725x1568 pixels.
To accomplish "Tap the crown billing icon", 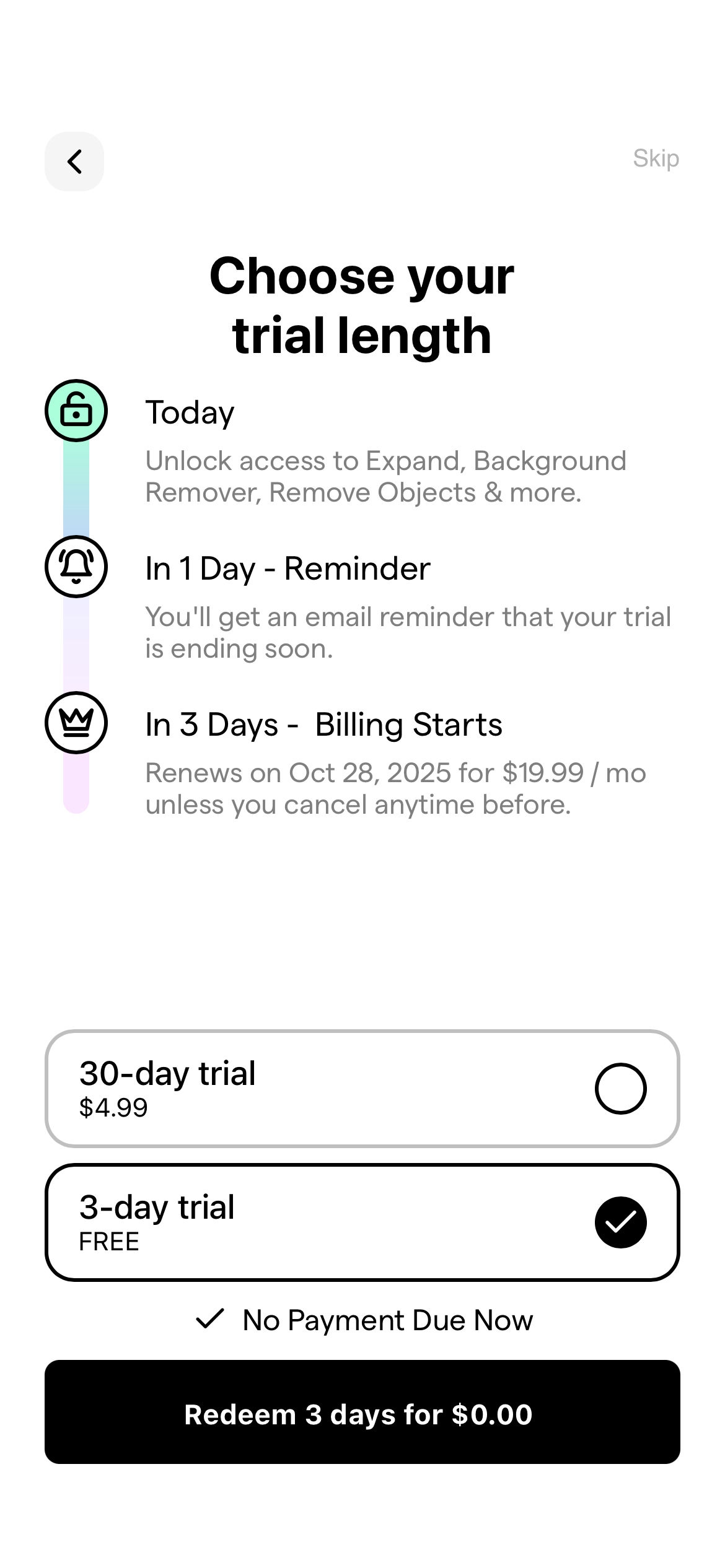I will 76,723.
